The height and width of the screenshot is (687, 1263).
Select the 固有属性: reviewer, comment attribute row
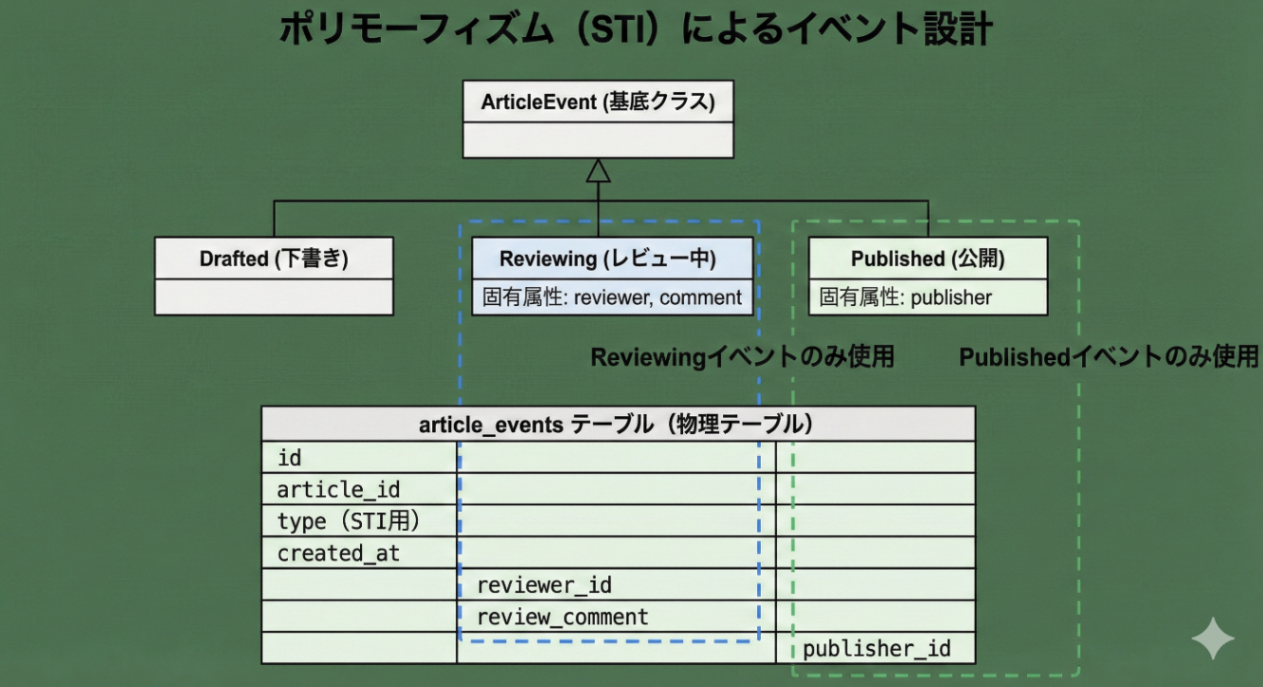click(611, 296)
